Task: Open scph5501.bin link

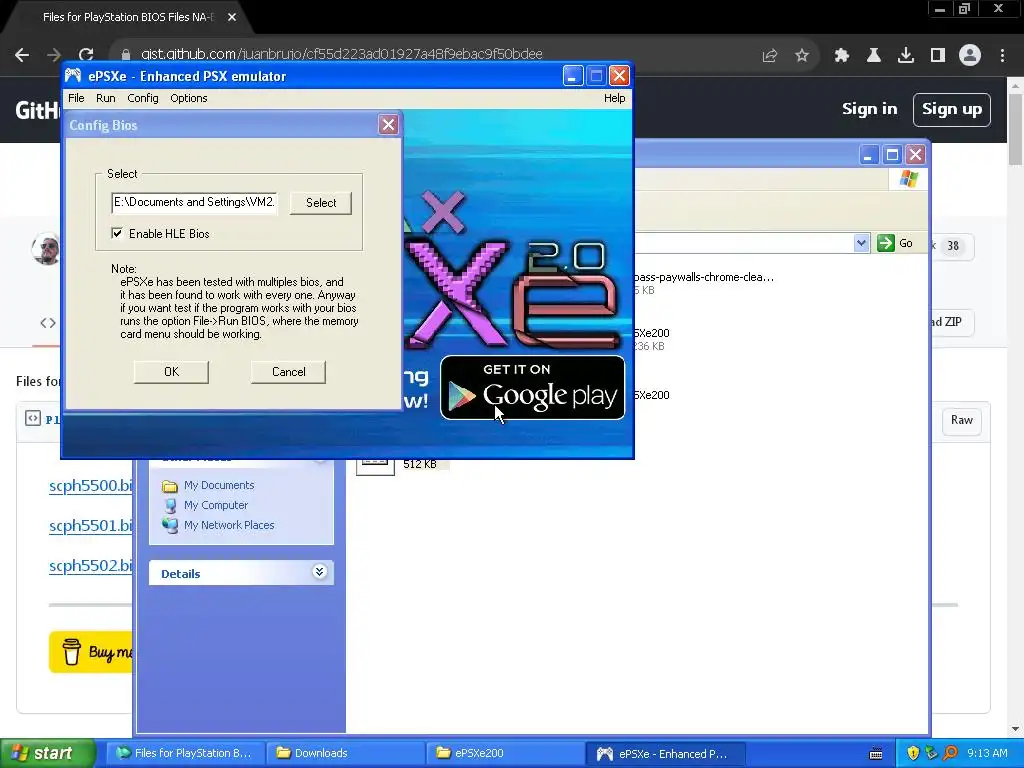Action: (x=91, y=525)
